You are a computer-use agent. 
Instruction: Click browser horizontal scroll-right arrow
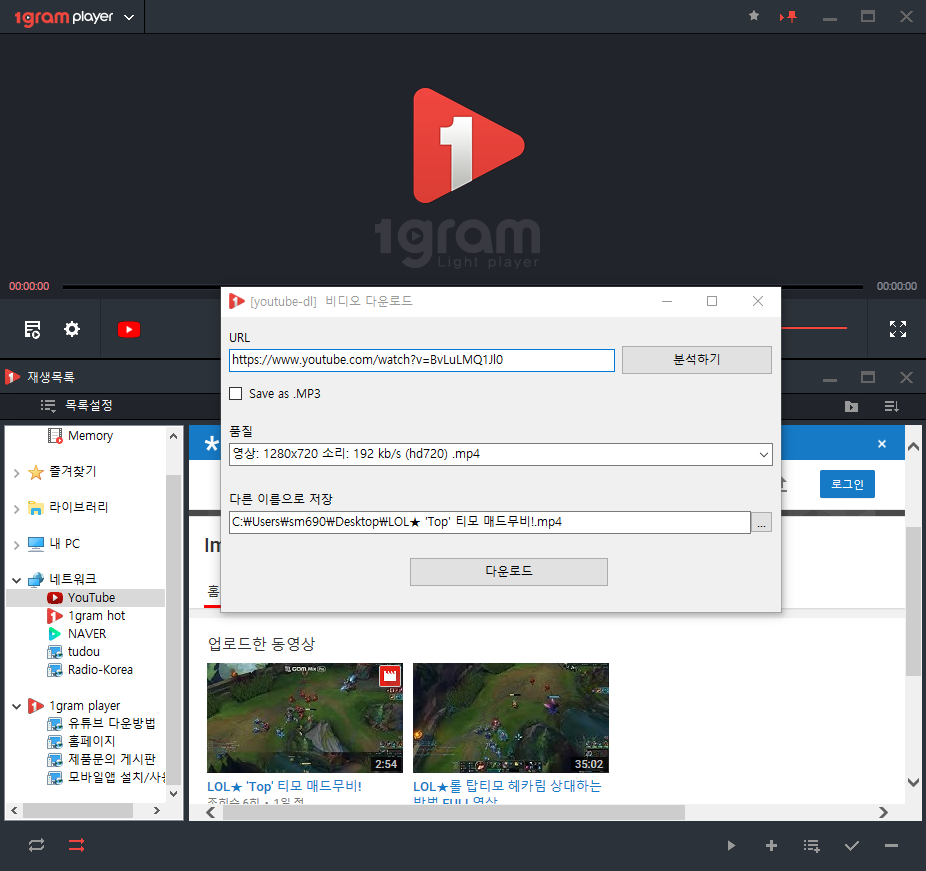click(883, 813)
